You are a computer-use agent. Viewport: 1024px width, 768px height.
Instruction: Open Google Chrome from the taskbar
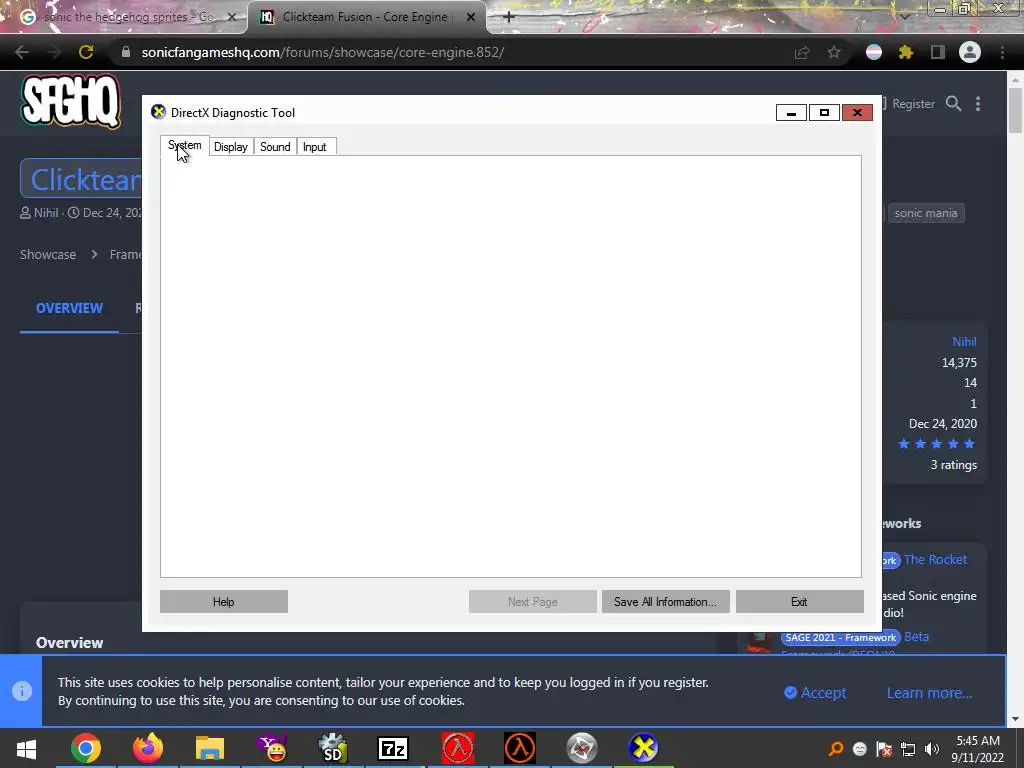pos(86,749)
